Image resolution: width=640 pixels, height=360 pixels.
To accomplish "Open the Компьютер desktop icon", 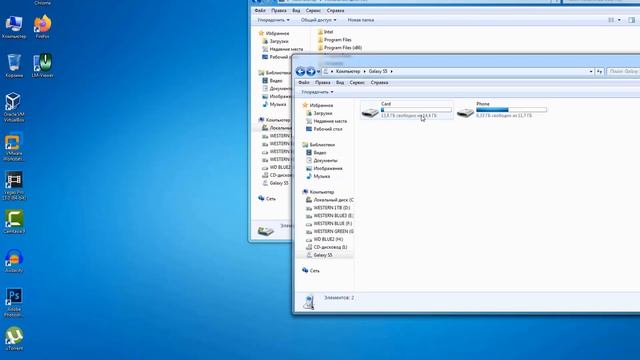I will coord(13,27).
